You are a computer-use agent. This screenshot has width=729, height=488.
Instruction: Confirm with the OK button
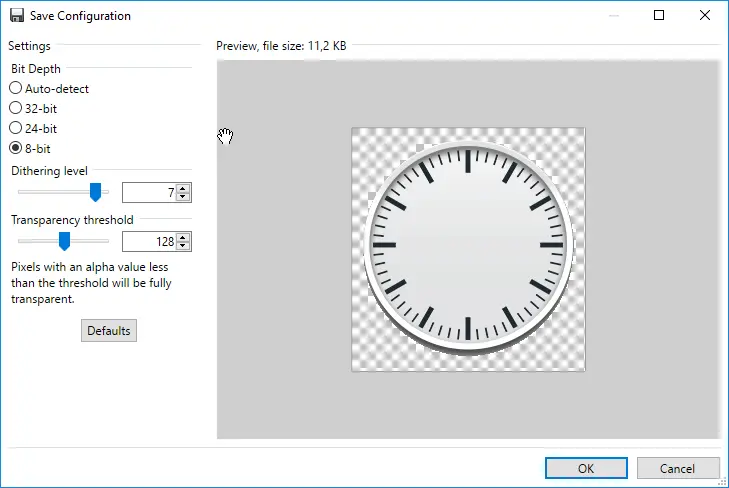[586, 468]
